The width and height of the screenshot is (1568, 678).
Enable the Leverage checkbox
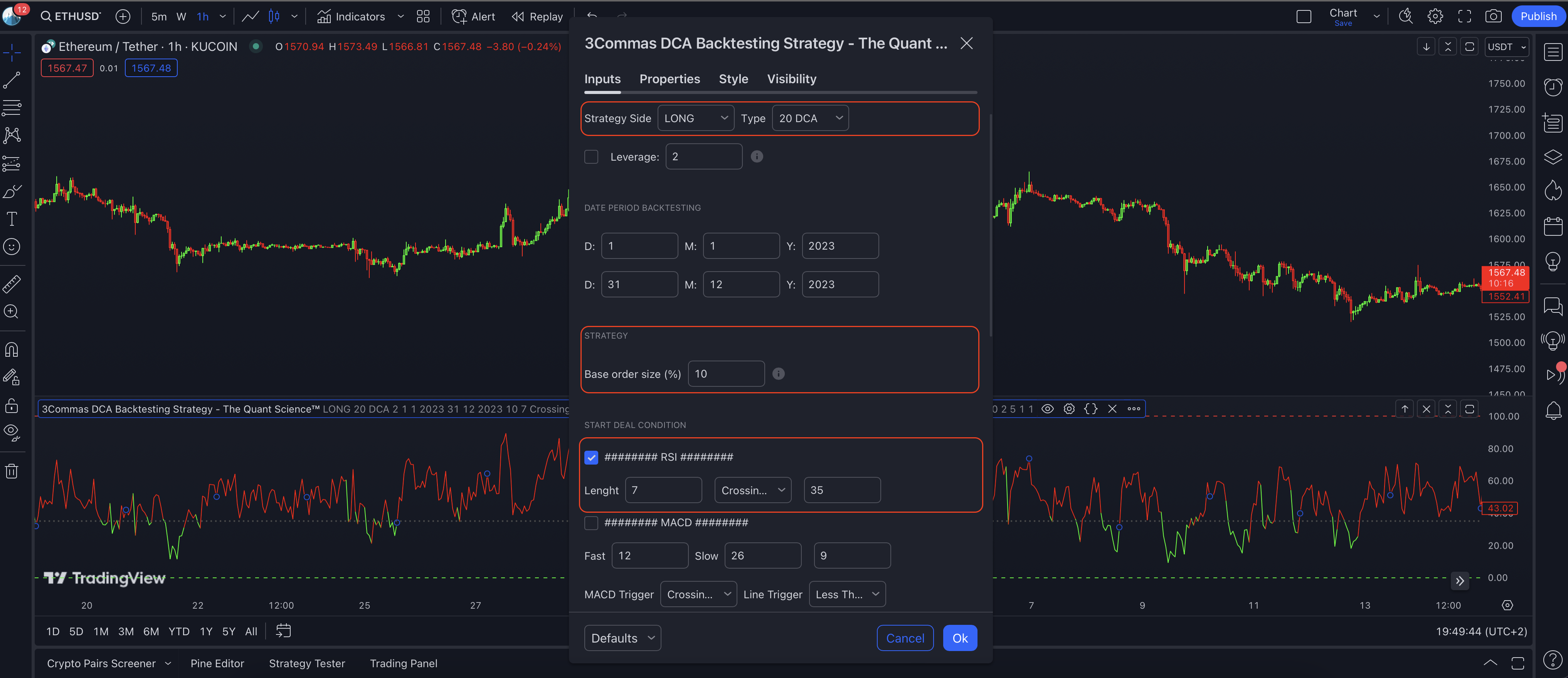tap(591, 156)
